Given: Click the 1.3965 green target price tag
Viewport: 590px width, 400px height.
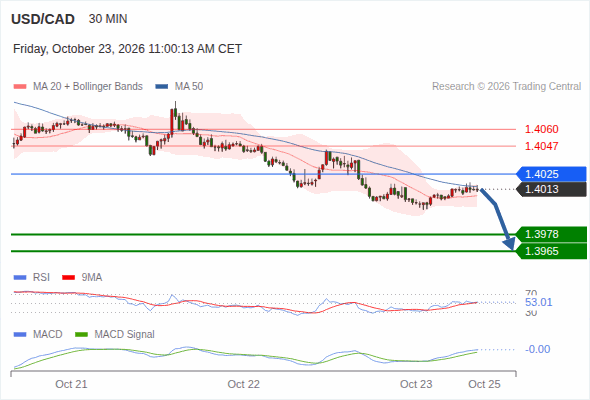Looking at the screenshot, I should (x=551, y=251).
